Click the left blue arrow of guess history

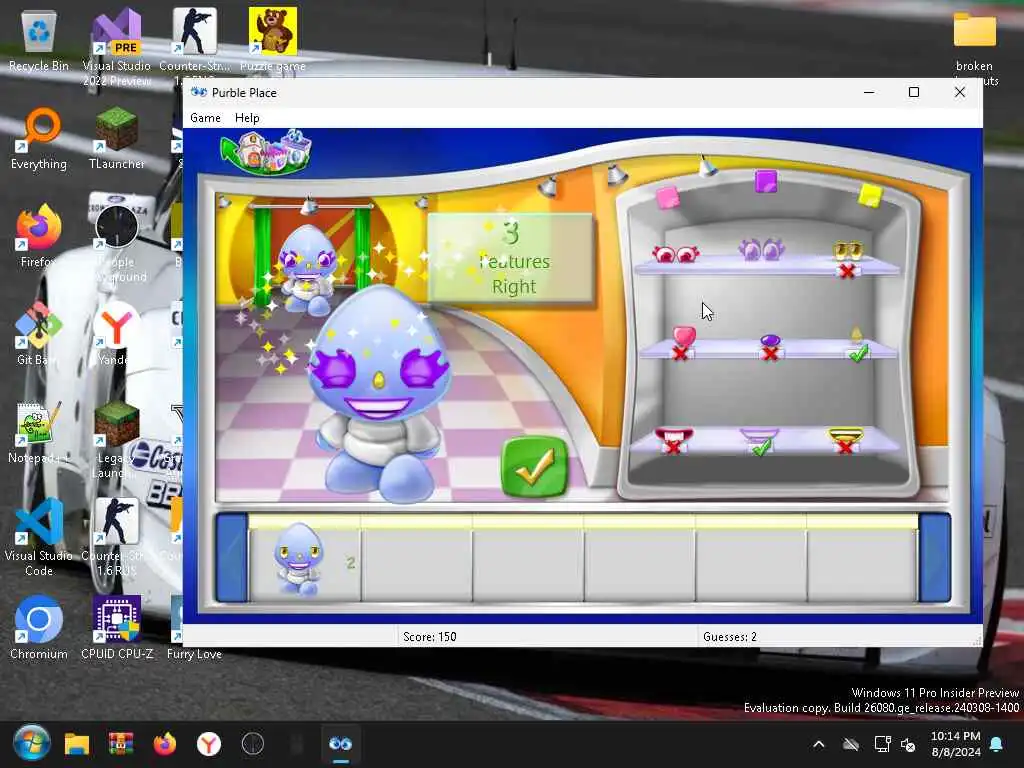232,557
